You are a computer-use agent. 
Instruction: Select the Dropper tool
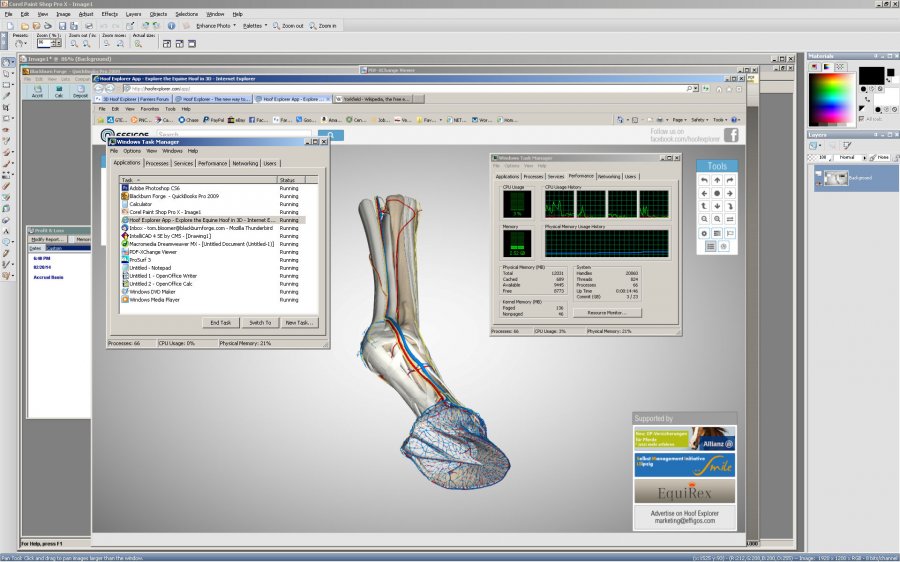[6, 96]
